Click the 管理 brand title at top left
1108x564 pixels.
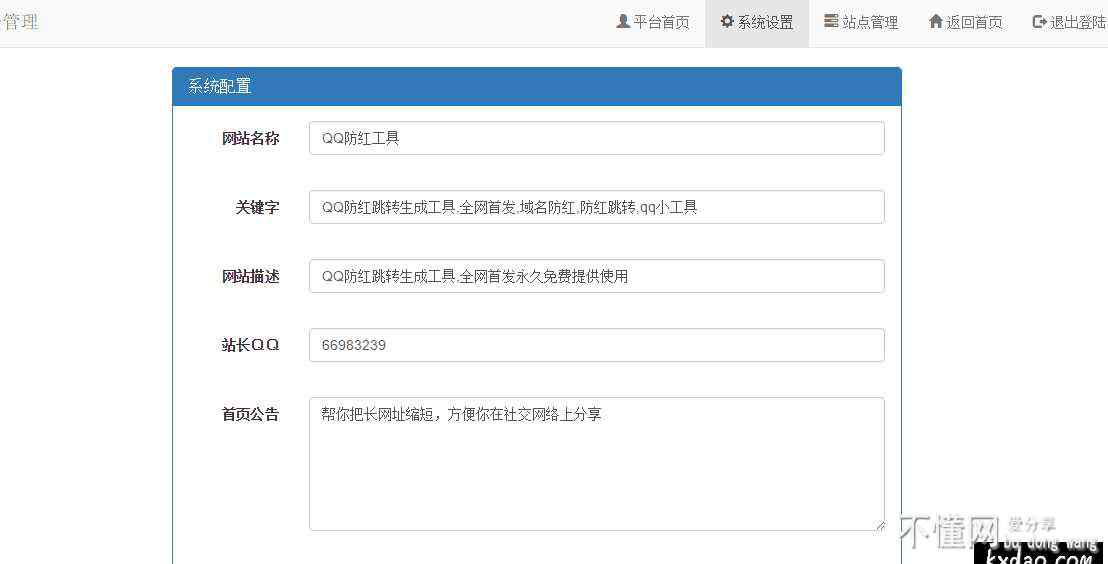point(20,21)
